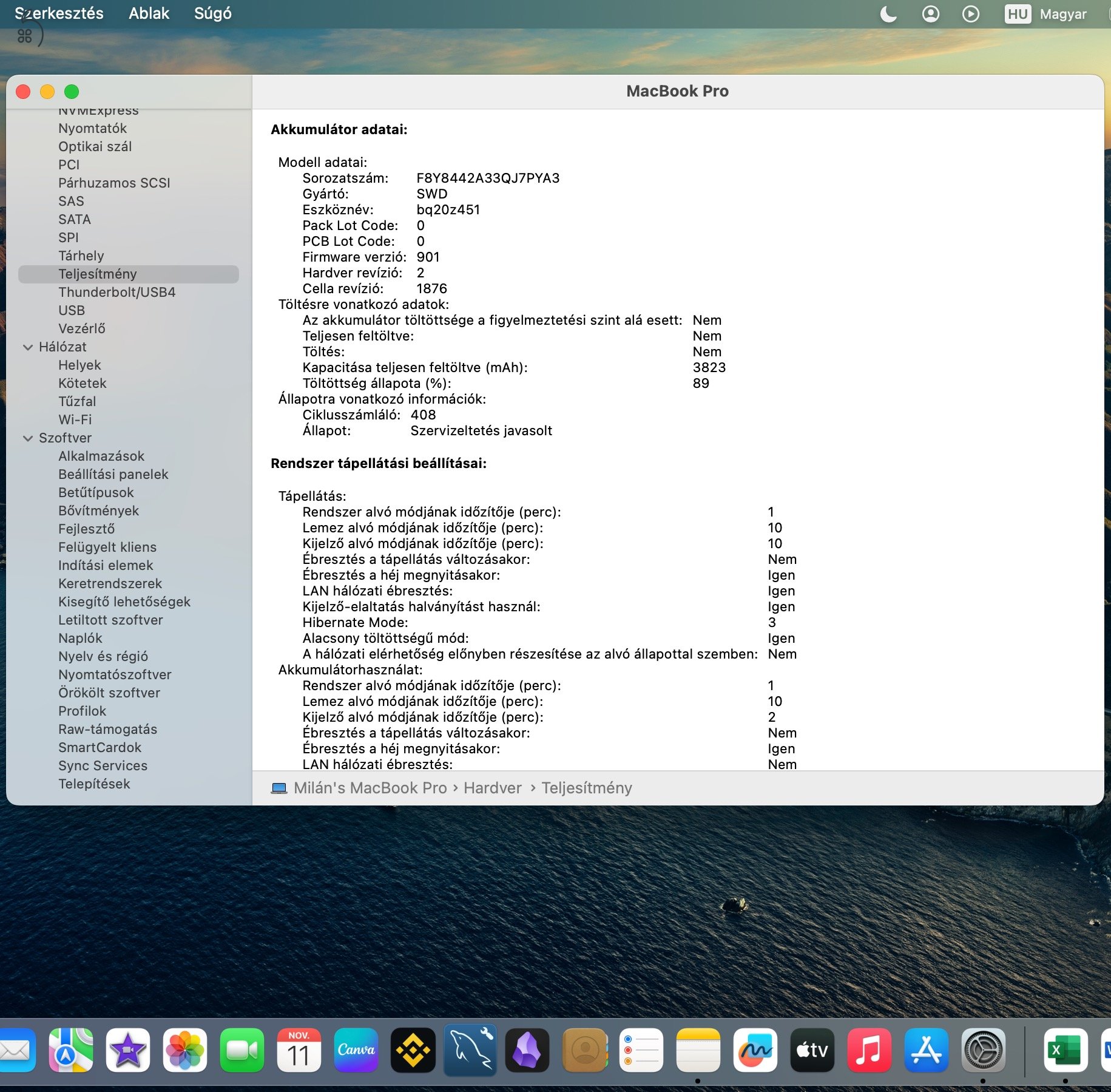Launch Excel from the dock
Image resolution: width=1111 pixels, height=1092 pixels.
click(1066, 1050)
